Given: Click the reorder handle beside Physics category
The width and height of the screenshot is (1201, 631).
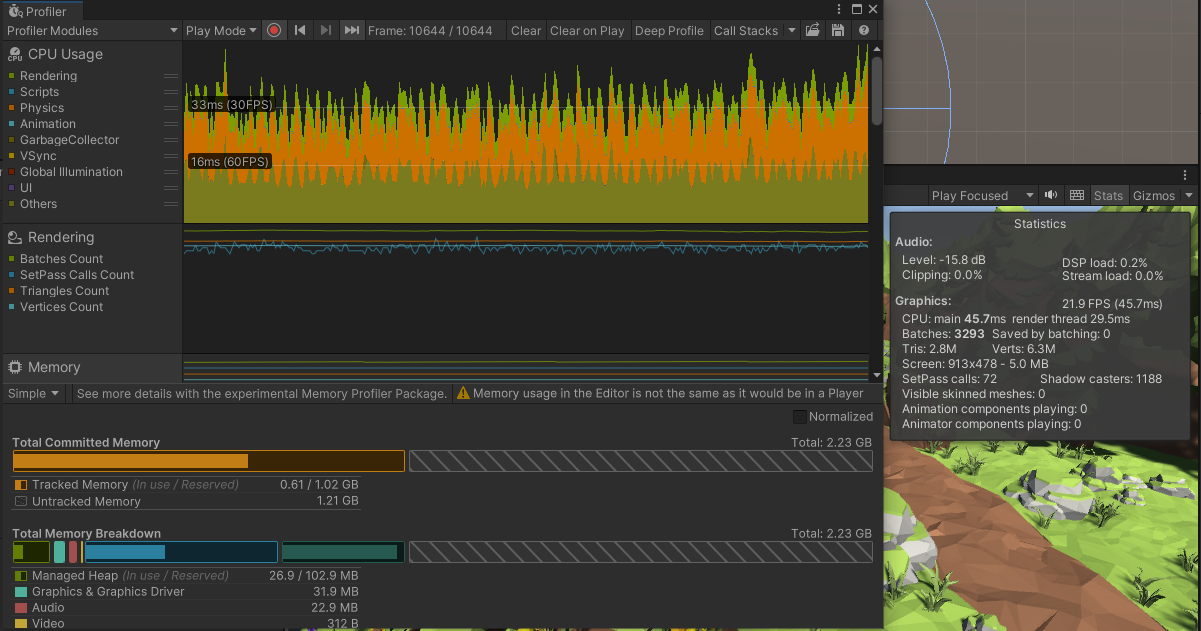Looking at the screenshot, I should tap(171, 108).
